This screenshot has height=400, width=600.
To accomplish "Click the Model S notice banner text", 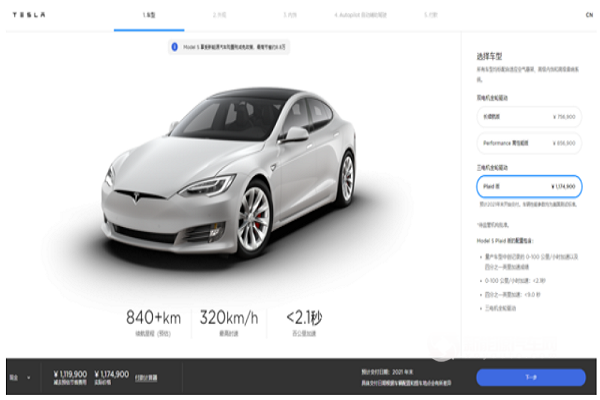I will tap(234, 47).
